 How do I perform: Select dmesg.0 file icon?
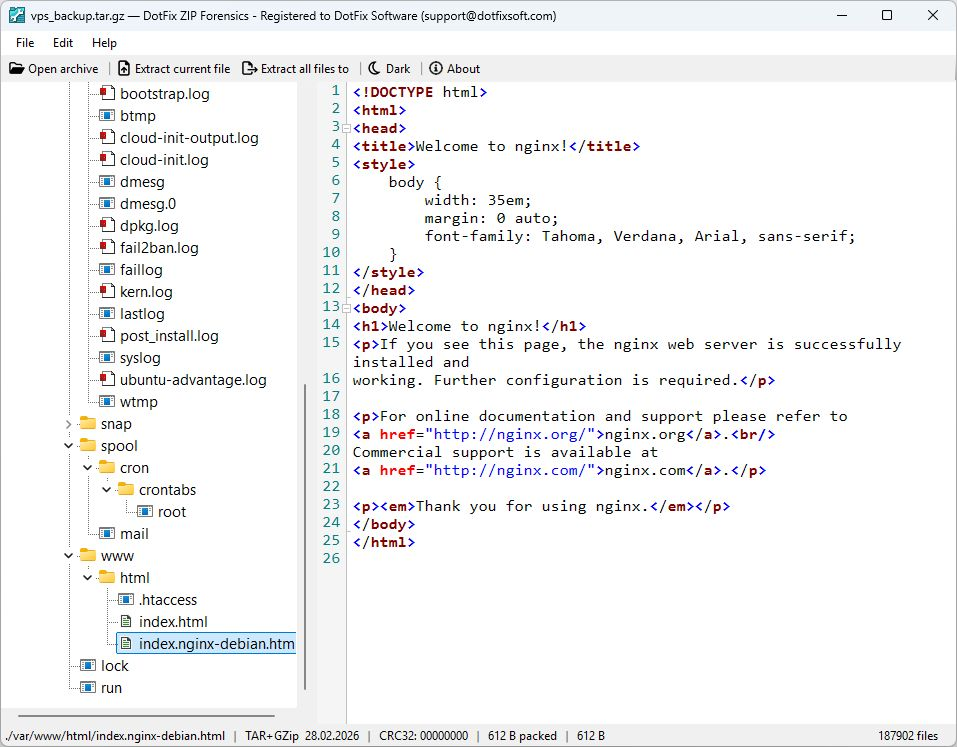[x=107, y=203]
